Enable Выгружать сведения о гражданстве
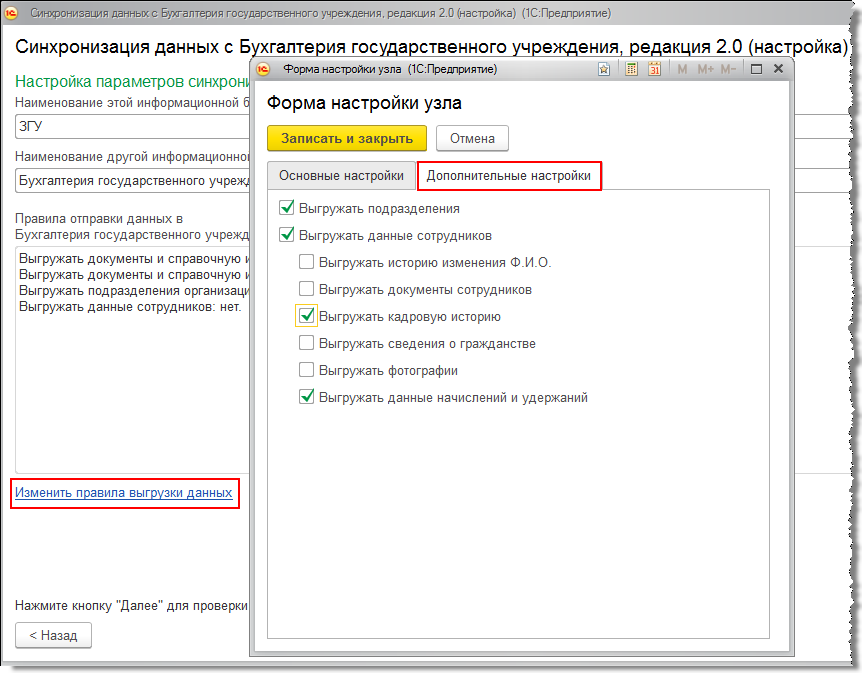This screenshot has width=862, height=673. pos(306,343)
